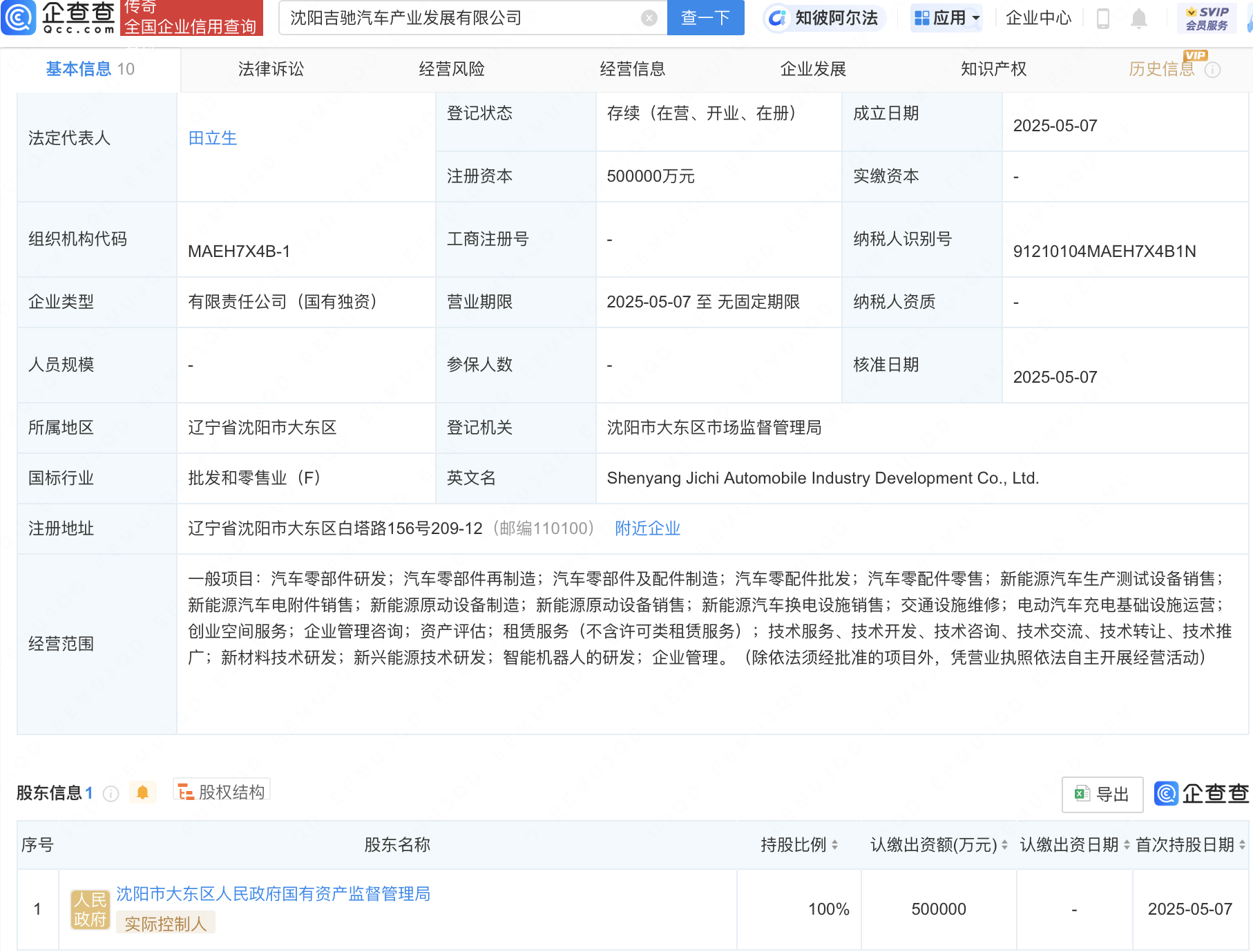Screen dimensions: 1253x952
Task: Open the 经营信息 tab
Action: (633, 69)
